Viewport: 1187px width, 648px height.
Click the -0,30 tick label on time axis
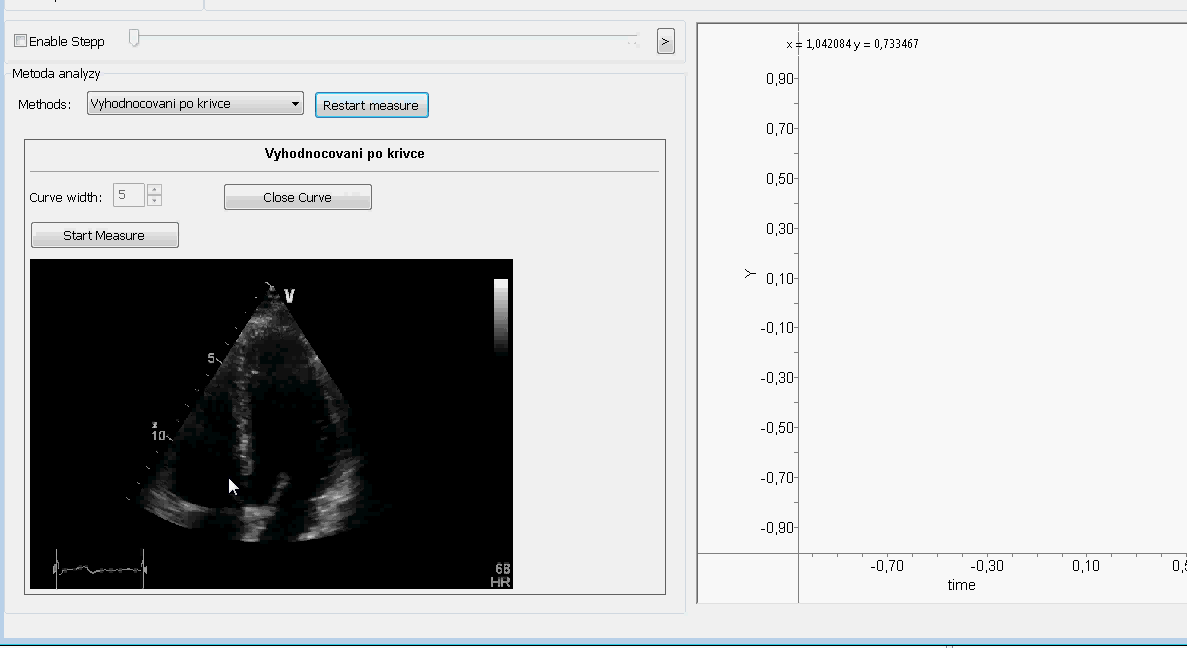click(986, 565)
